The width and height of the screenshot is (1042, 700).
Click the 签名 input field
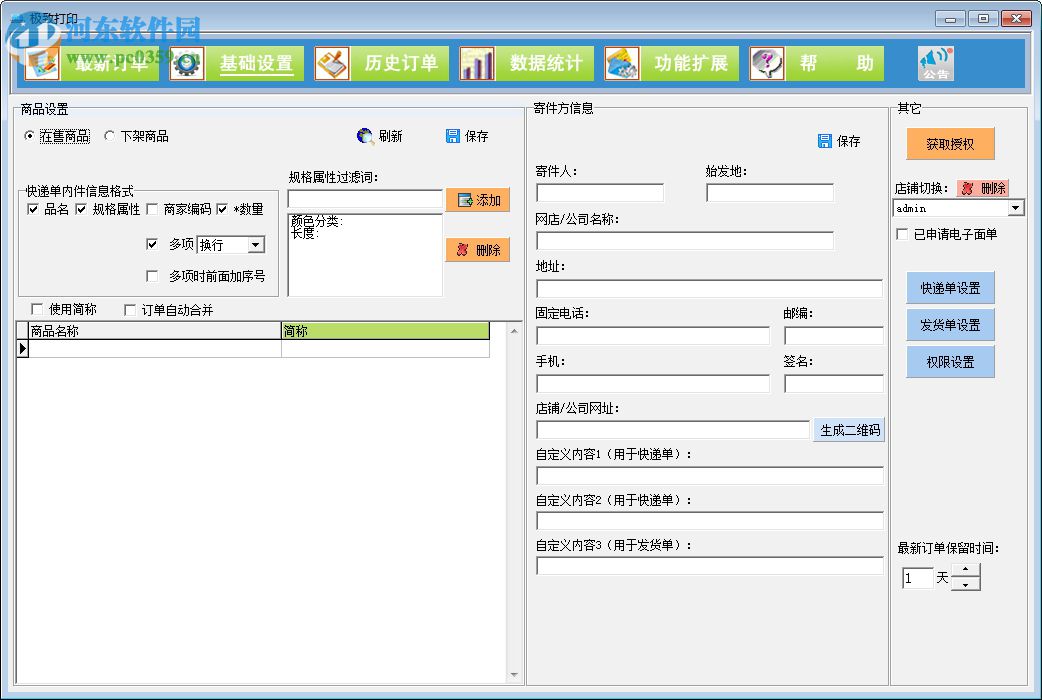point(834,384)
